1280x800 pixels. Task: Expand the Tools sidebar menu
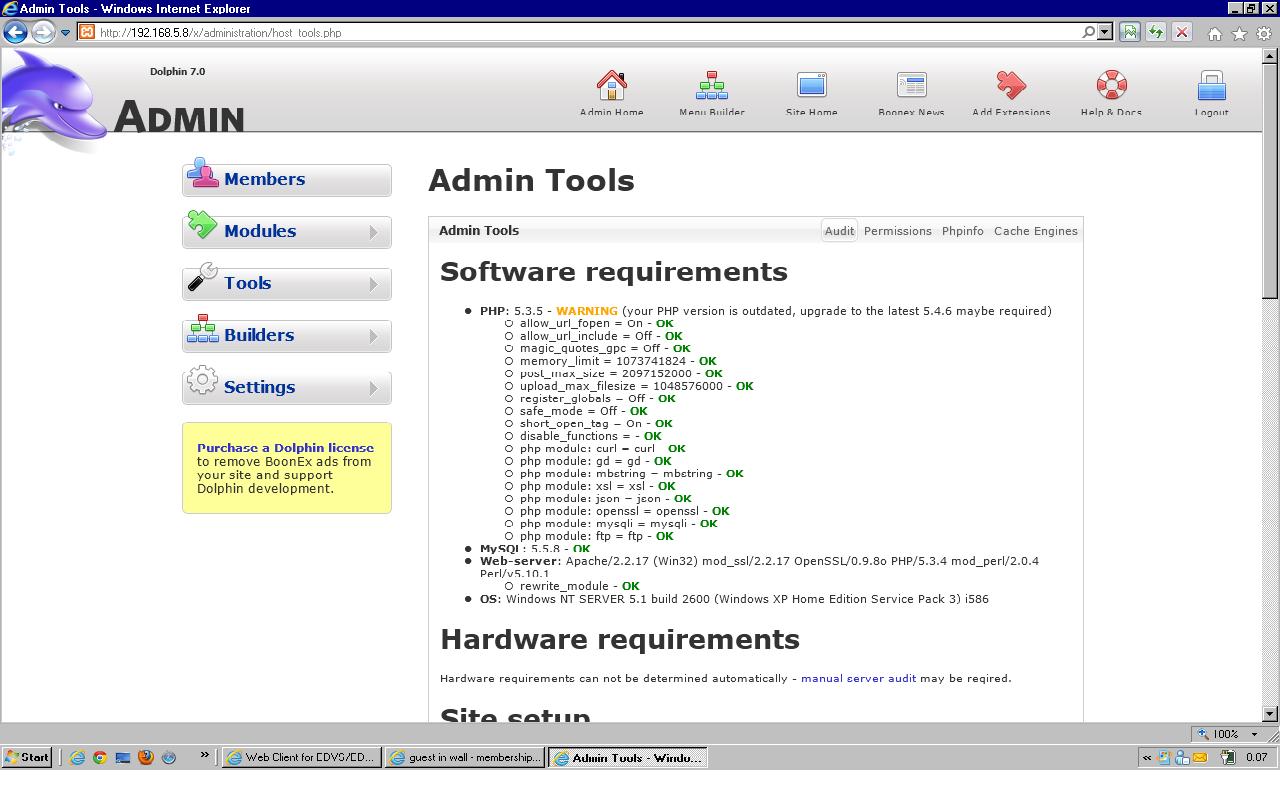coord(287,284)
